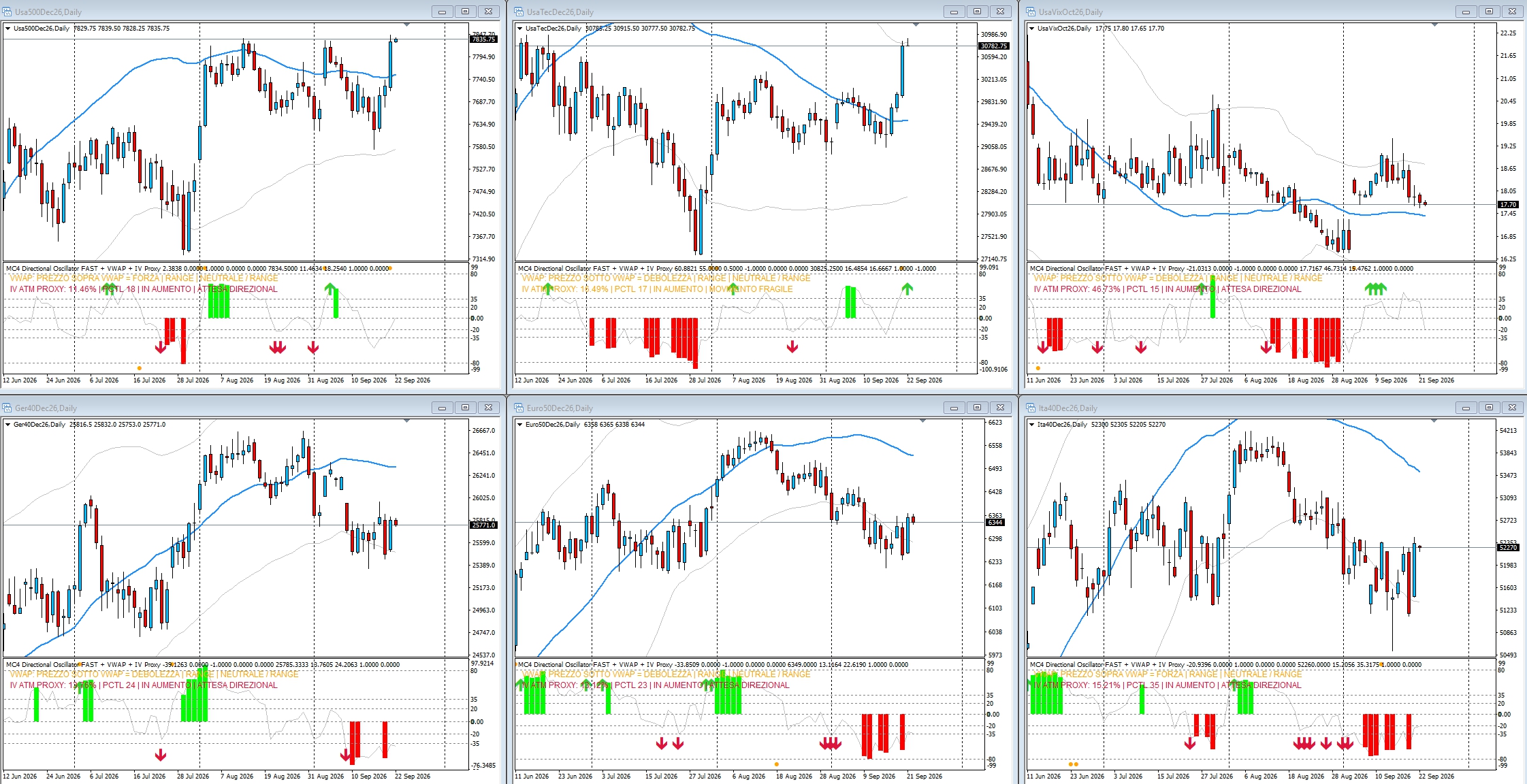Expand the triangle beside Usa500Dec26,Daily label
The height and width of the screenshot is (784, 1527).
tap(8, 29)
